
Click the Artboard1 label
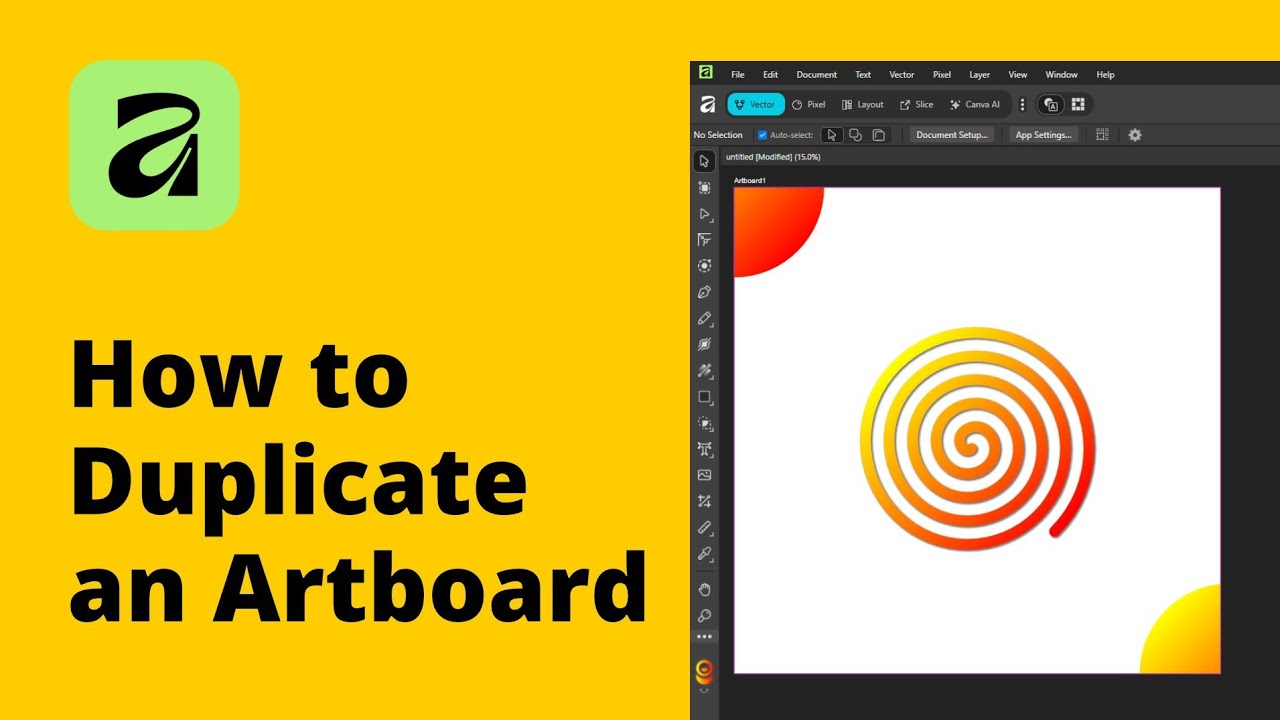(x=749, y=181)
